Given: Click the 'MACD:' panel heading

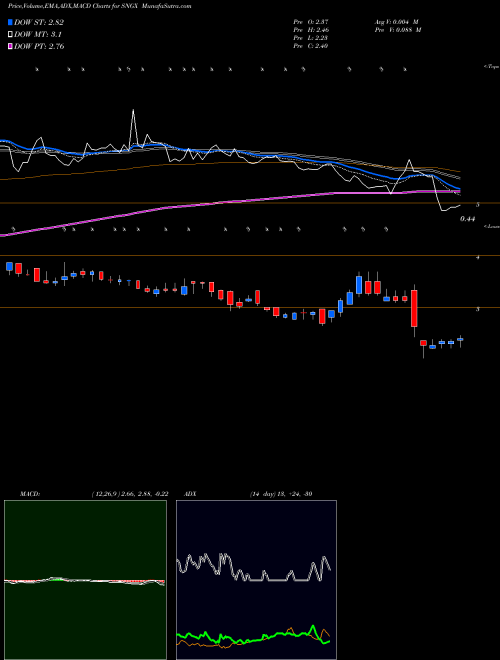Looking at the screenshot, I should point(30,494).
